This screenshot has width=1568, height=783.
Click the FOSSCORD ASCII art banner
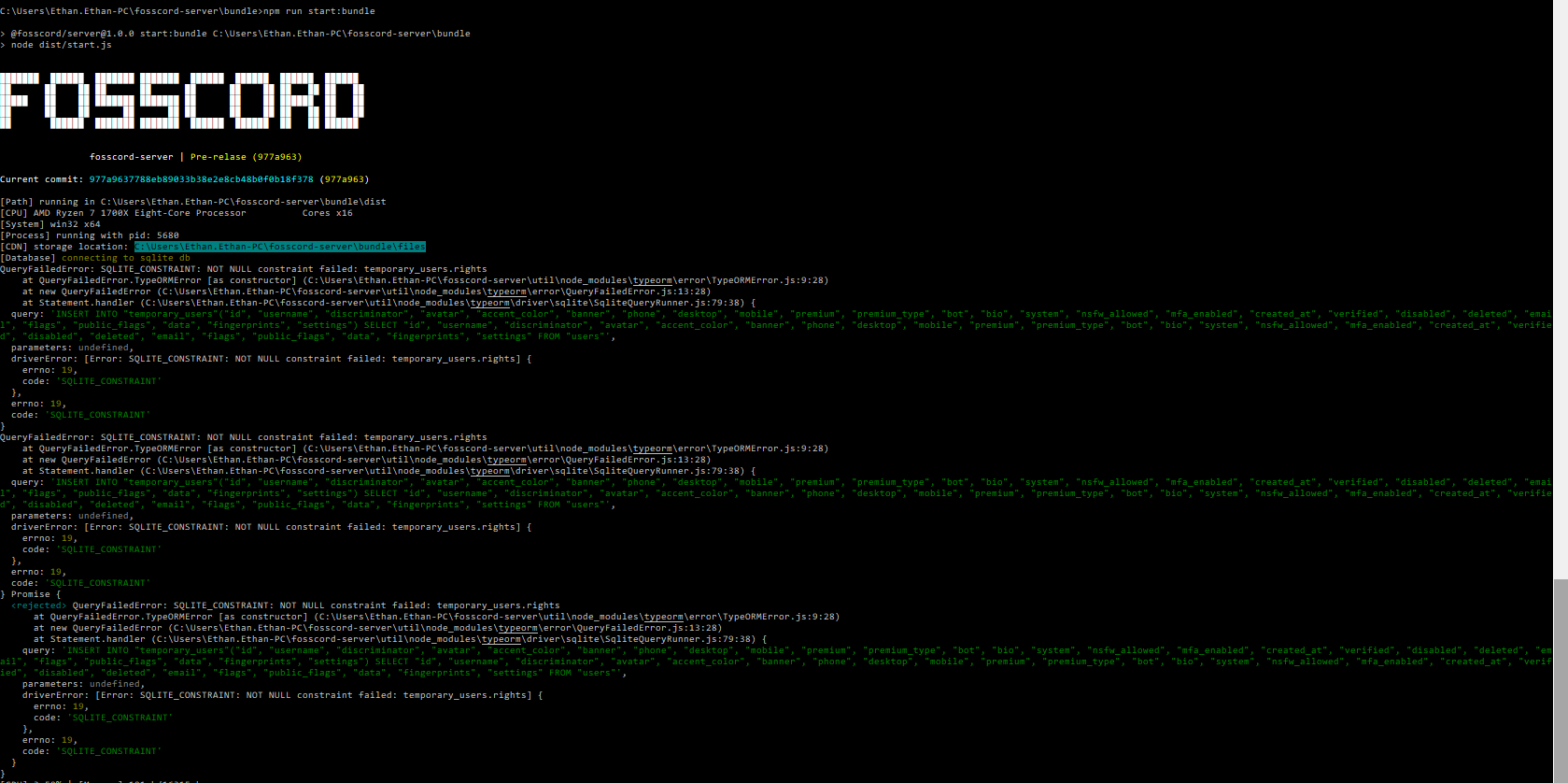click(x=182, y=101)
